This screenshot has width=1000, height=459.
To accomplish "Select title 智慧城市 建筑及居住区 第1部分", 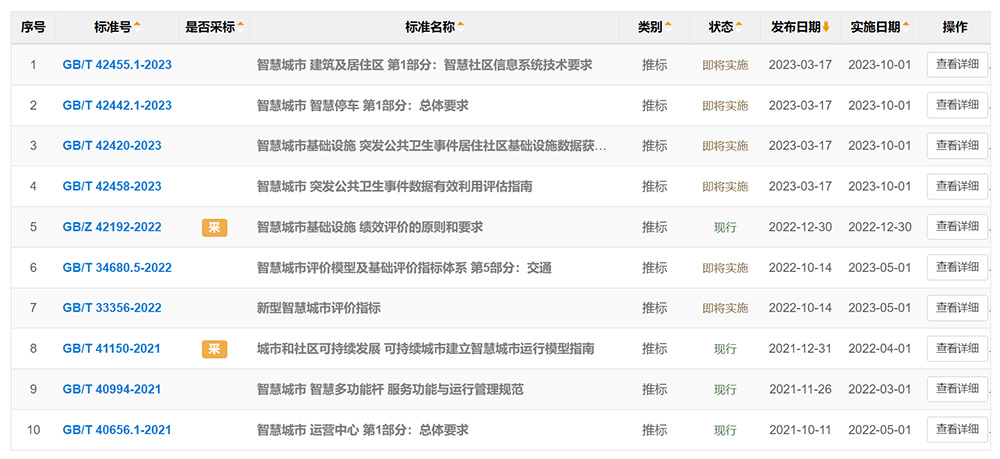I will point(425,65).
